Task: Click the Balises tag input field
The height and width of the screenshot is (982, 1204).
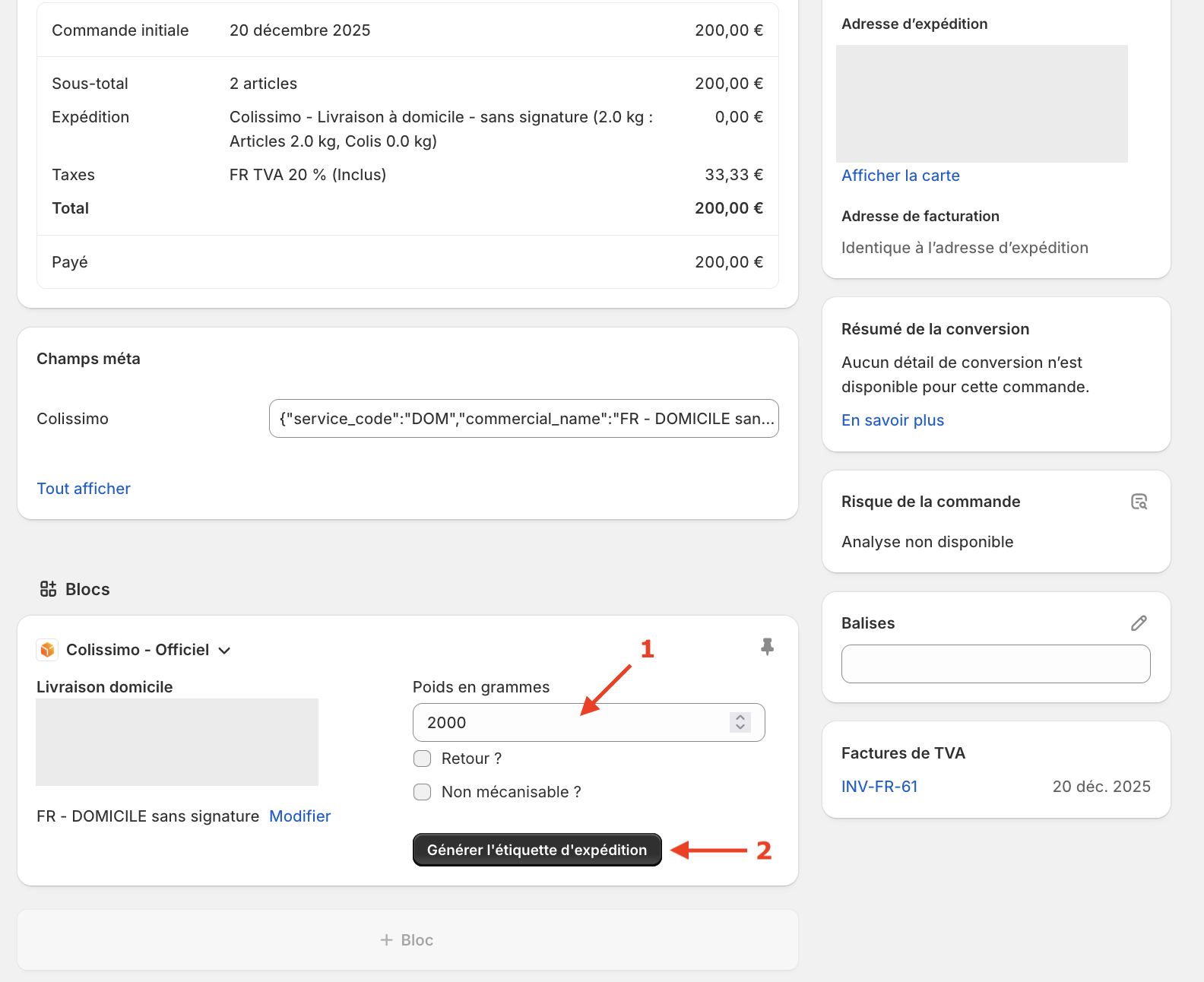Action: 996,664
